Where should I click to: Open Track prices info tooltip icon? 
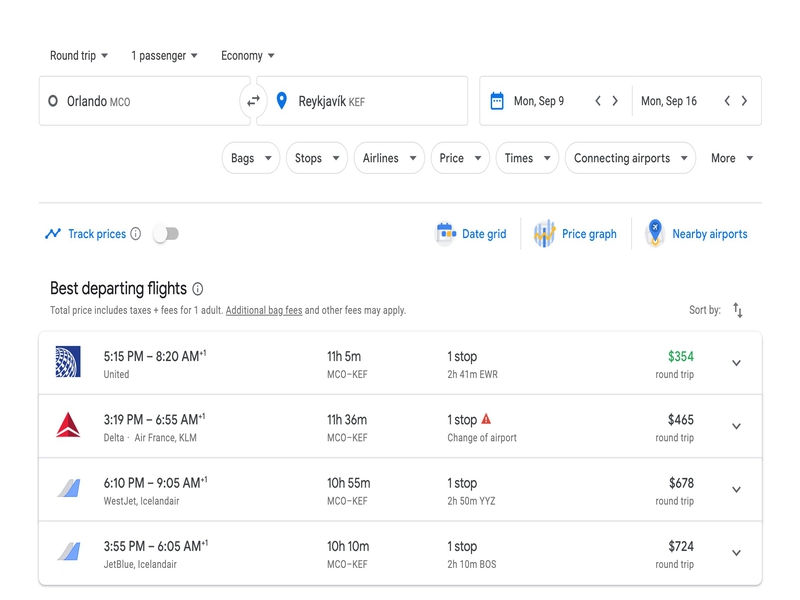(135, 234)
